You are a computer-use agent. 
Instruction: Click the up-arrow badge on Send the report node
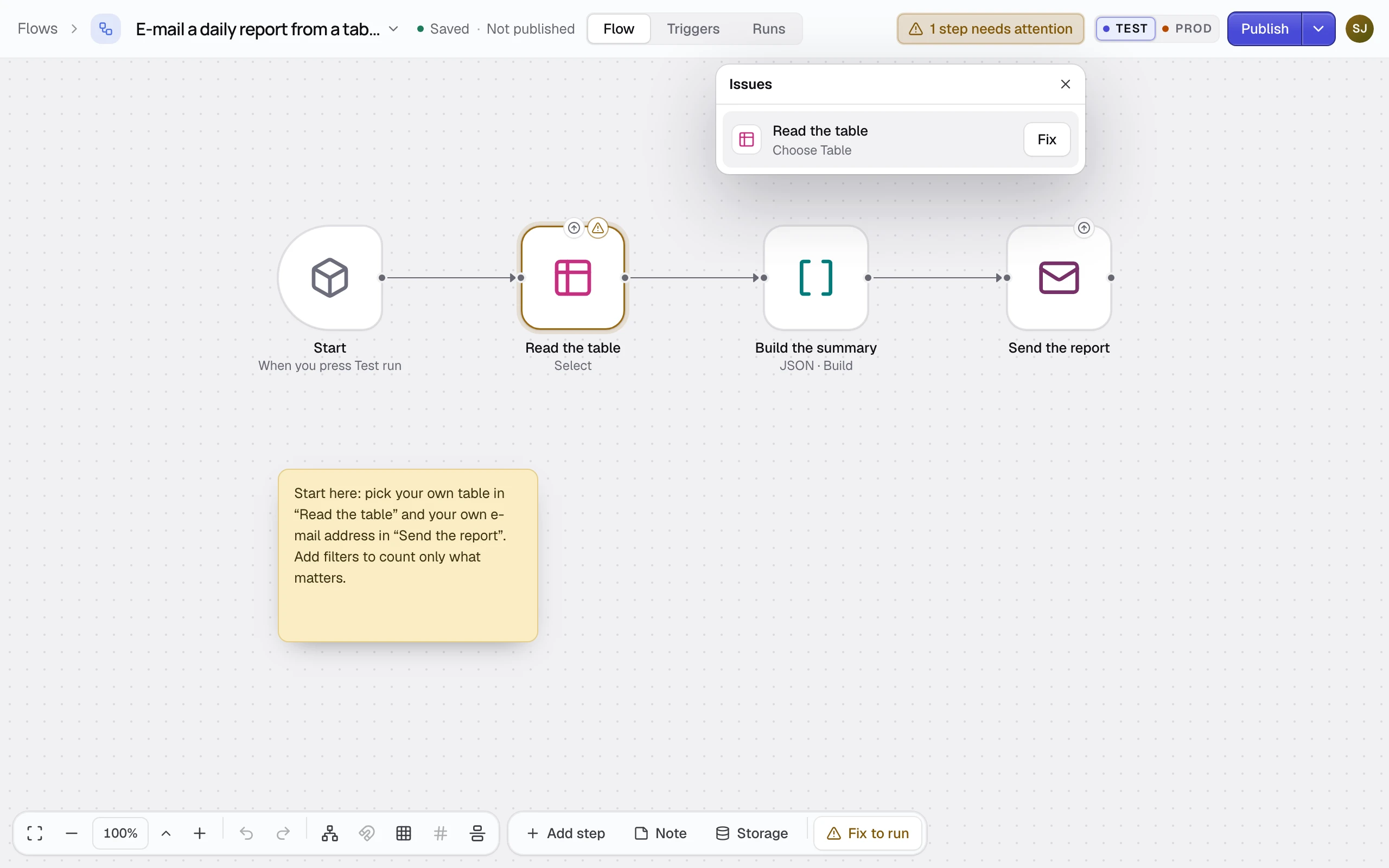[1084, 228]
